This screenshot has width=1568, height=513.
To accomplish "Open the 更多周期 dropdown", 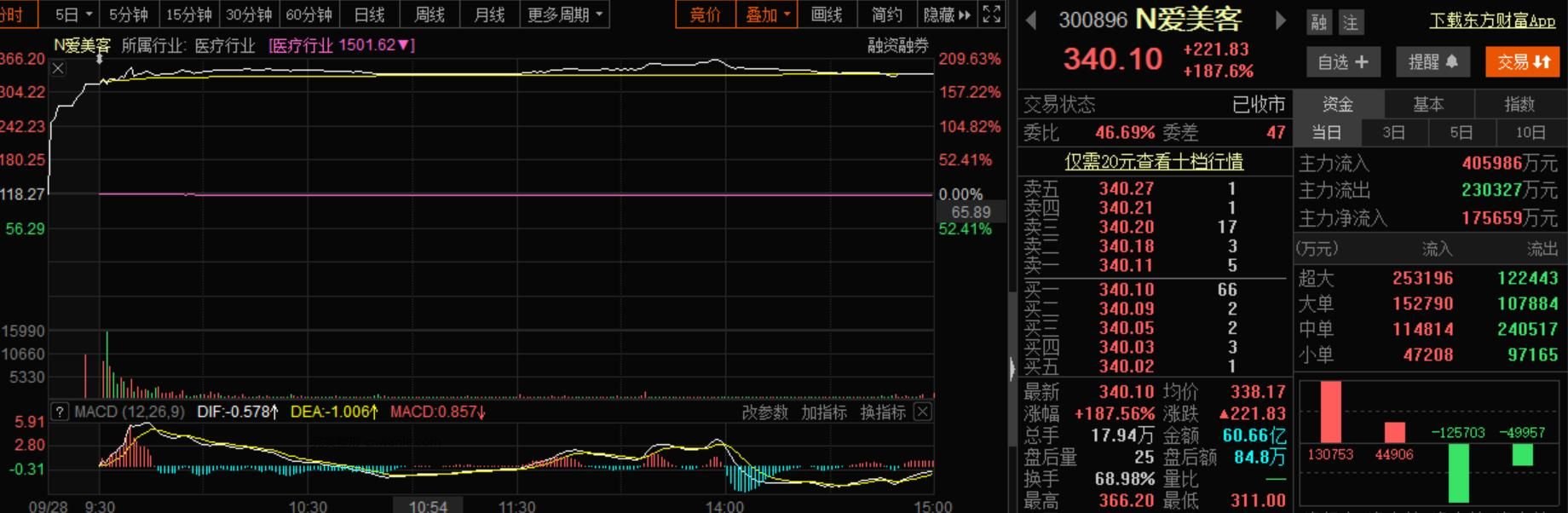I will click(x=564, y=14).
